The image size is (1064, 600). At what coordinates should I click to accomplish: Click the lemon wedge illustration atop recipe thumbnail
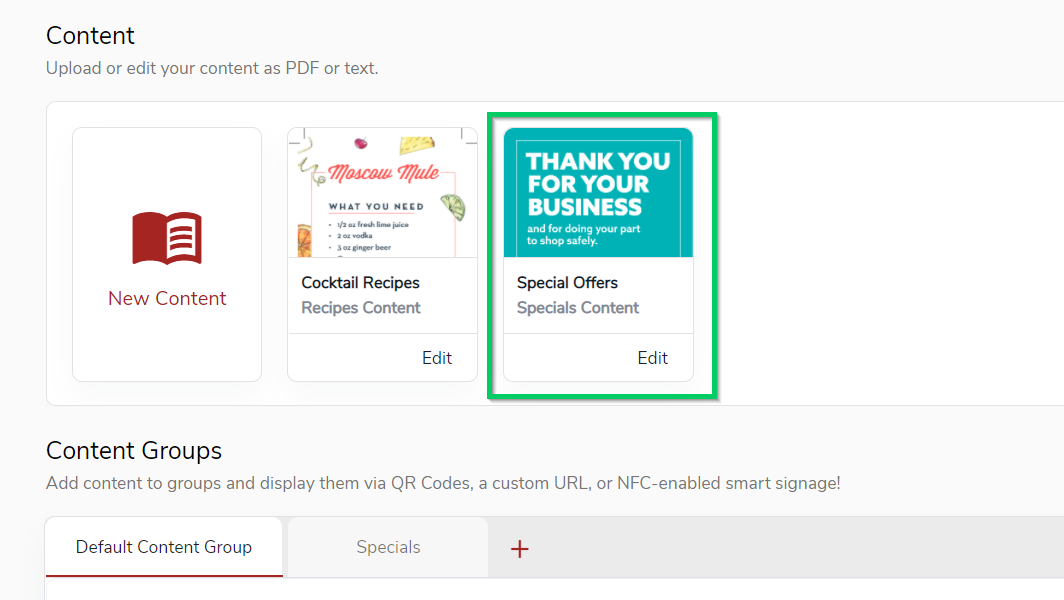417,145
